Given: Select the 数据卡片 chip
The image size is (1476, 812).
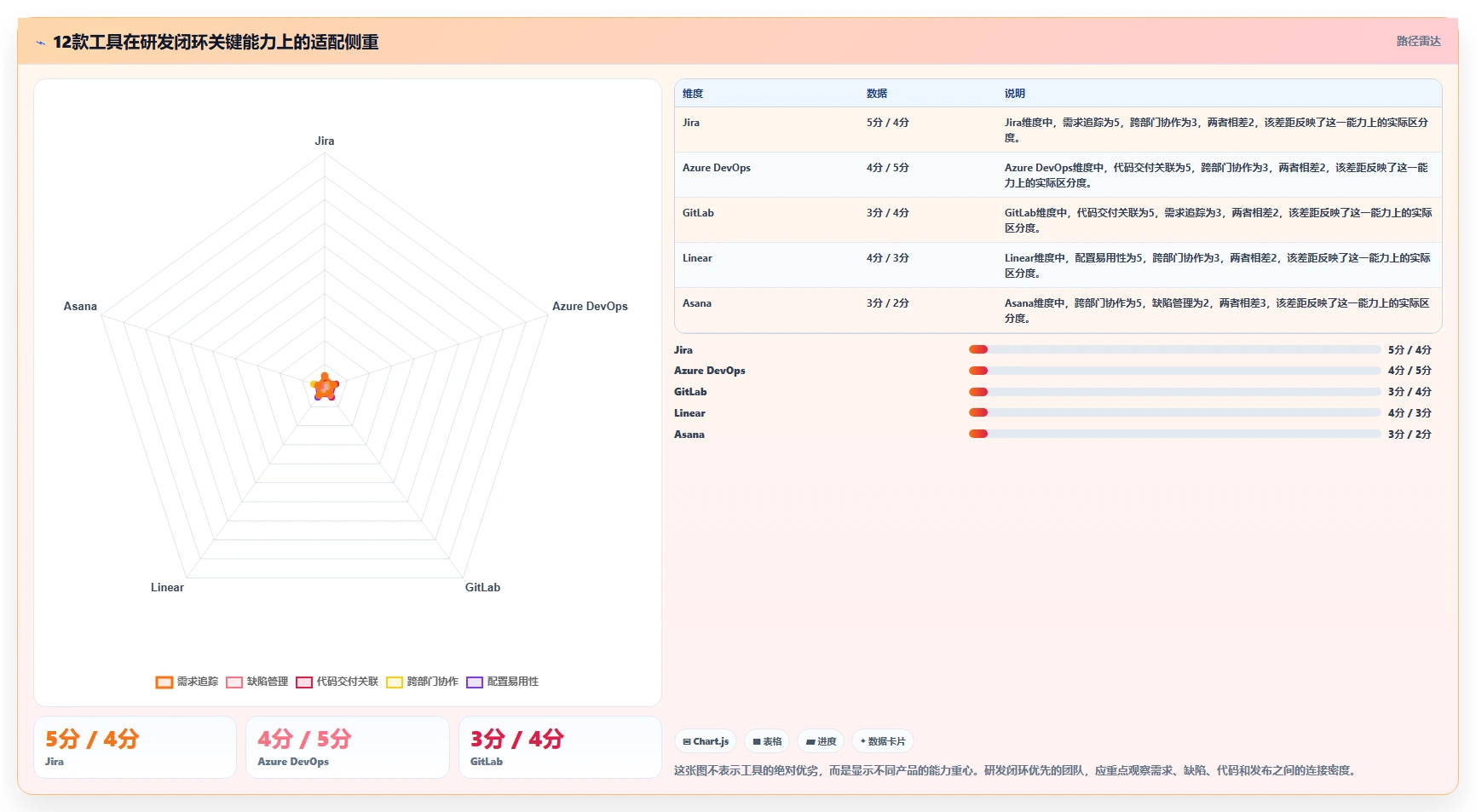Looking at the screenshot, I should (x=883, y=741).
